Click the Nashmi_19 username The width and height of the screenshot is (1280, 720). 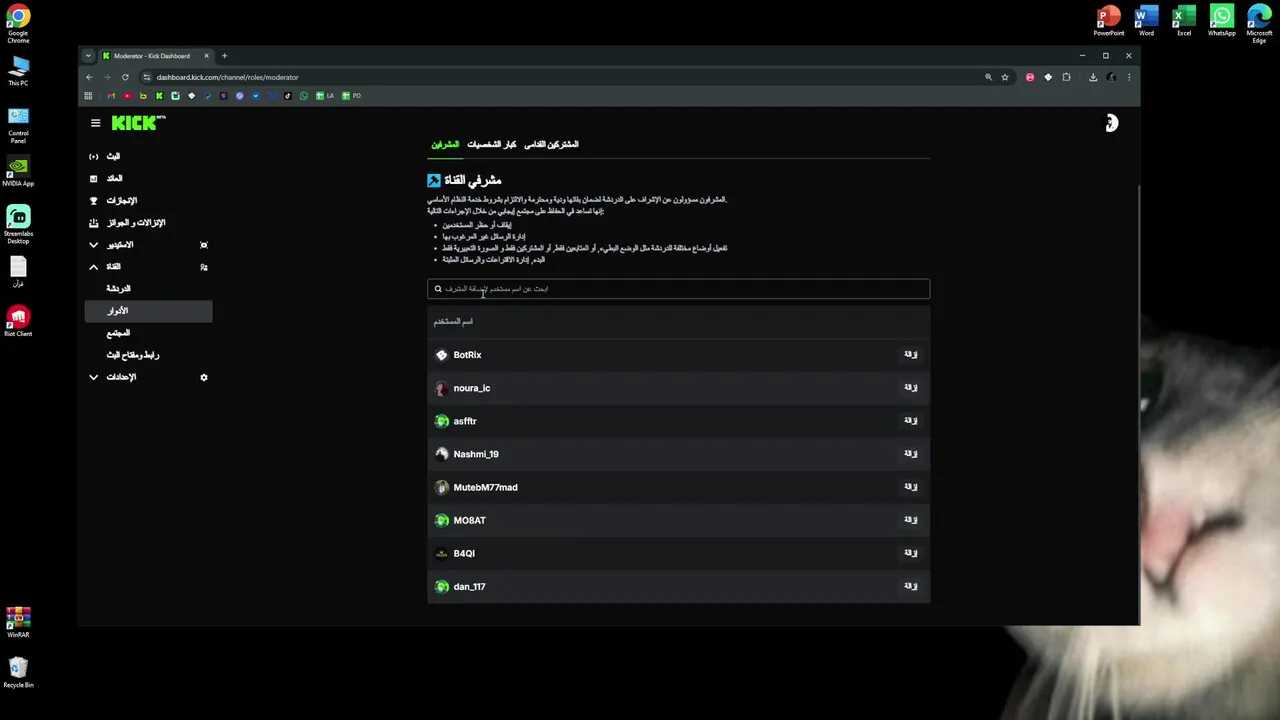pyautogui.click(x=476, y=454)
